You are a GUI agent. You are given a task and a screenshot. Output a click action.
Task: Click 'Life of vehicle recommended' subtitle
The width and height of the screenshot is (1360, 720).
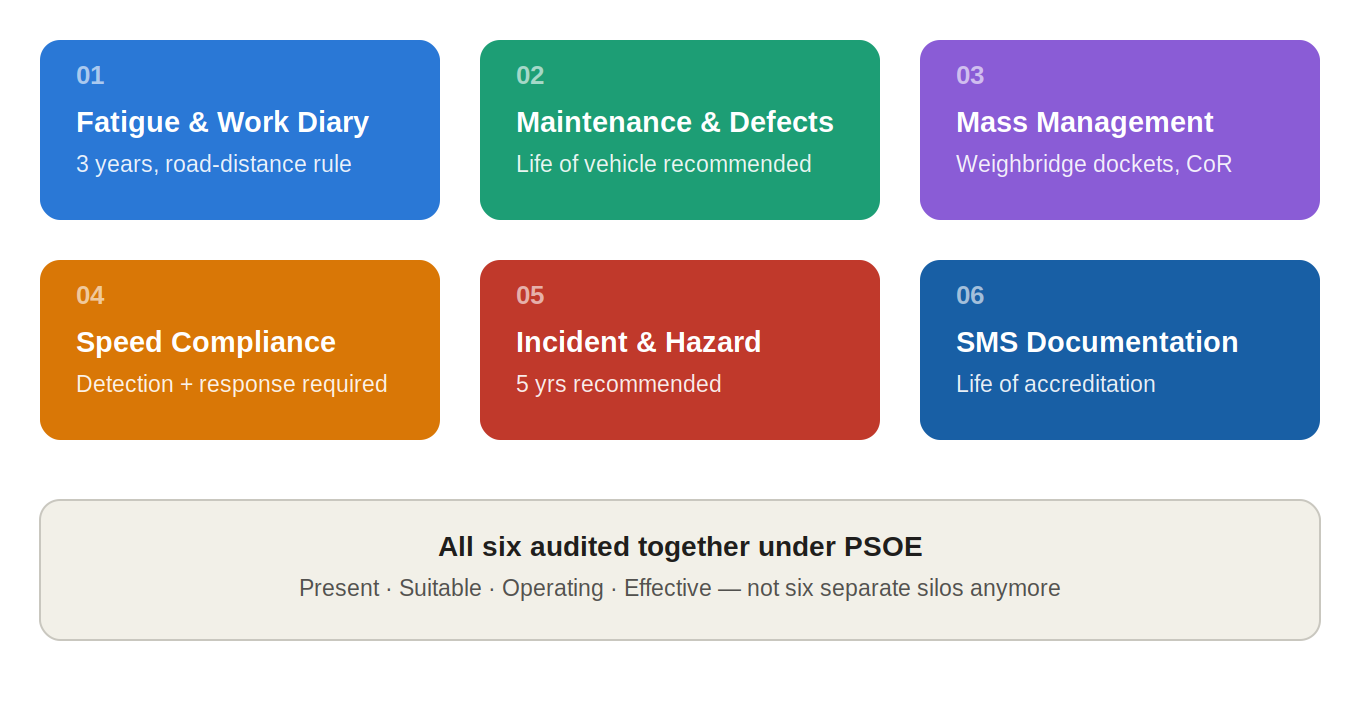[664, 164]
